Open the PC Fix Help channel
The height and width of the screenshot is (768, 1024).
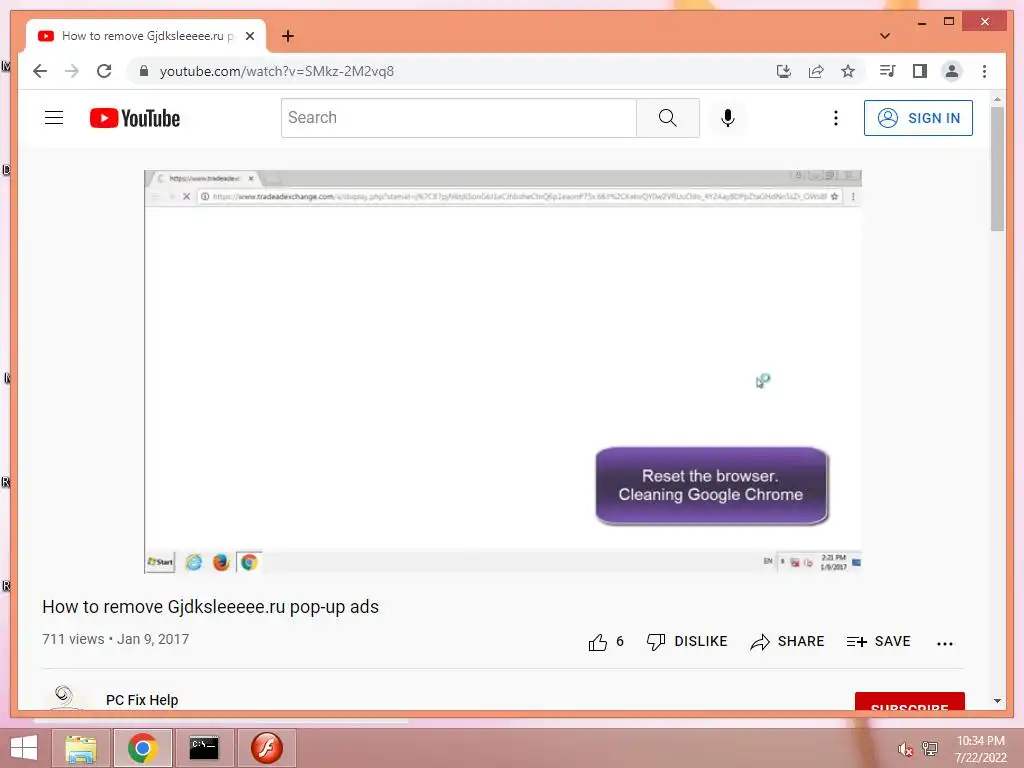coord(142,699)
